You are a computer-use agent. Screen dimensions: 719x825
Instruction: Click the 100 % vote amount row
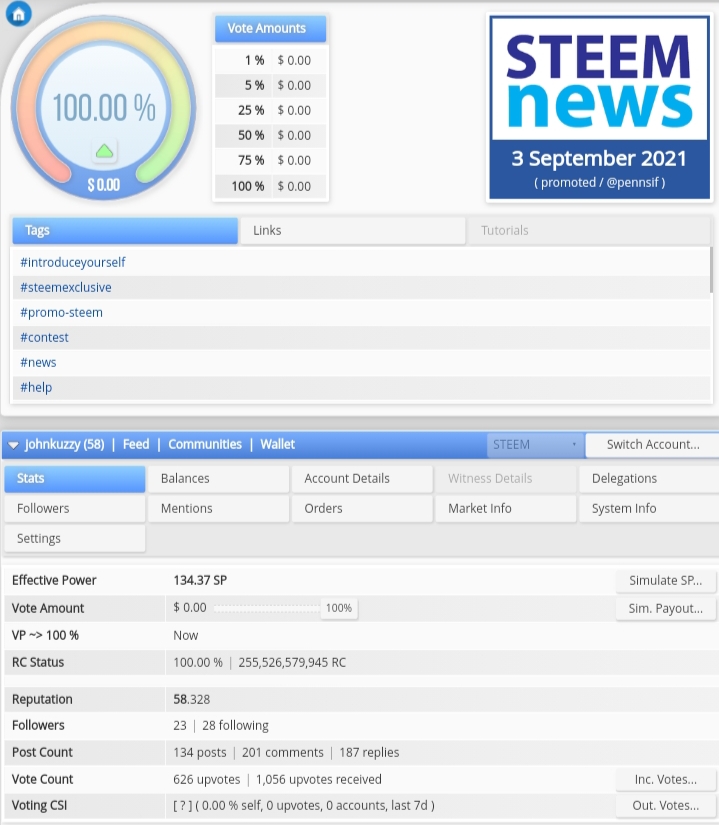[270, 186]
